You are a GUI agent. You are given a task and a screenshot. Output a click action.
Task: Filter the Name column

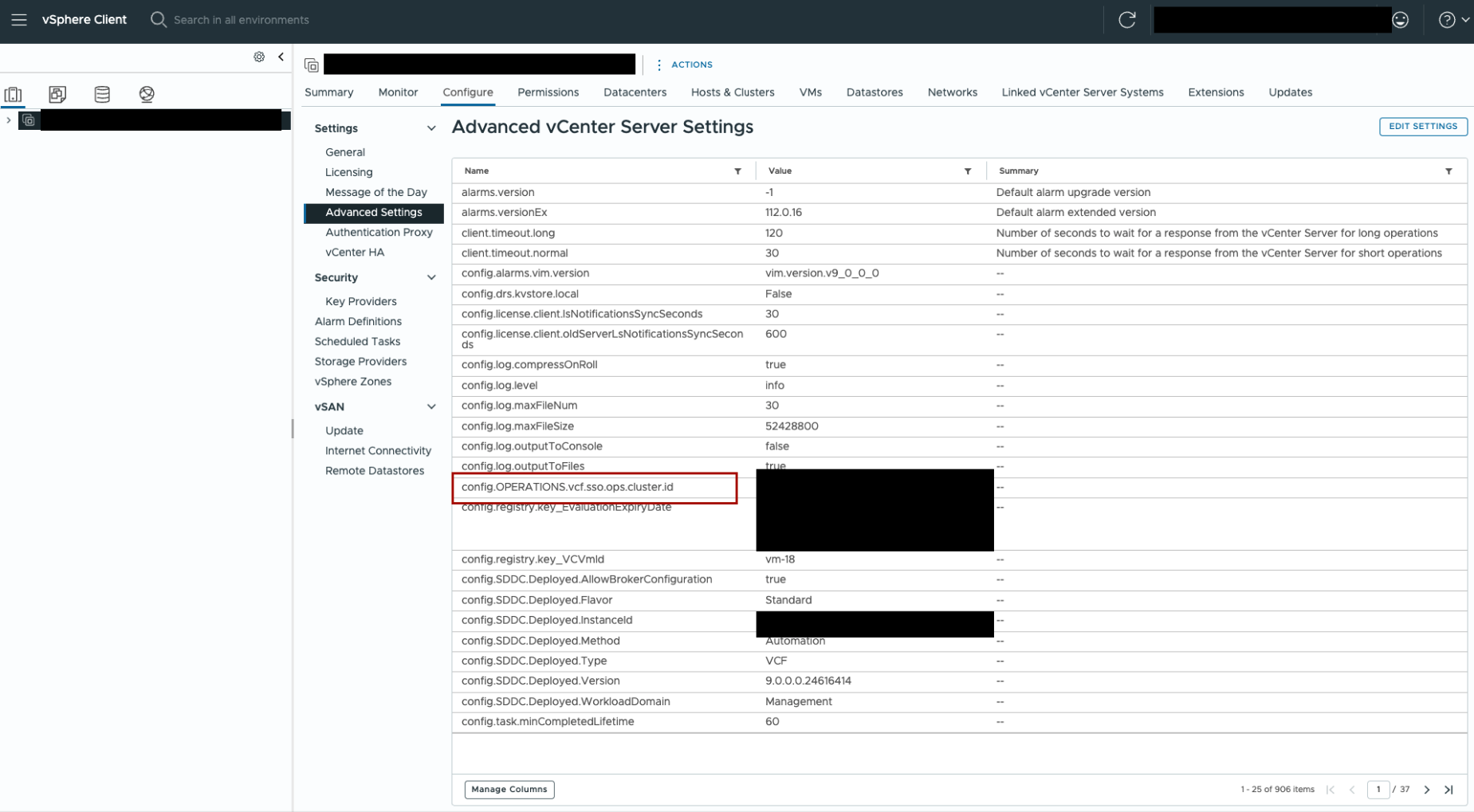[737, 171]
